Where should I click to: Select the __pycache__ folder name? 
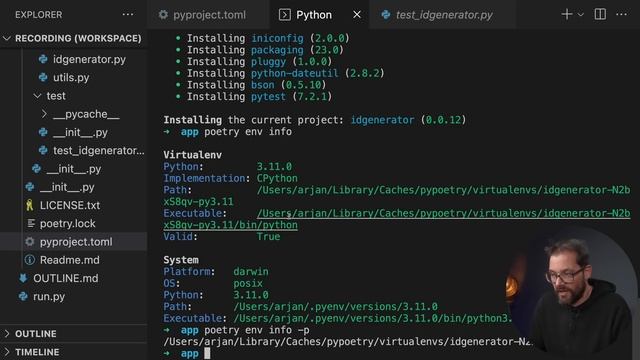[x=86, y=114]
